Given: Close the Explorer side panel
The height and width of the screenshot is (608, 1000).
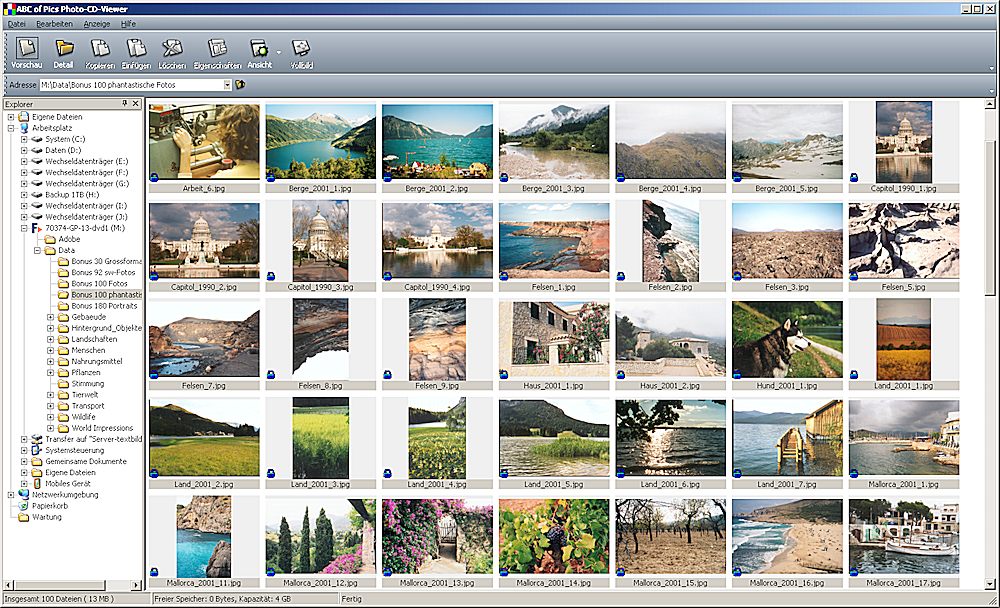Looking at the screenshot, I should [135, 104].
